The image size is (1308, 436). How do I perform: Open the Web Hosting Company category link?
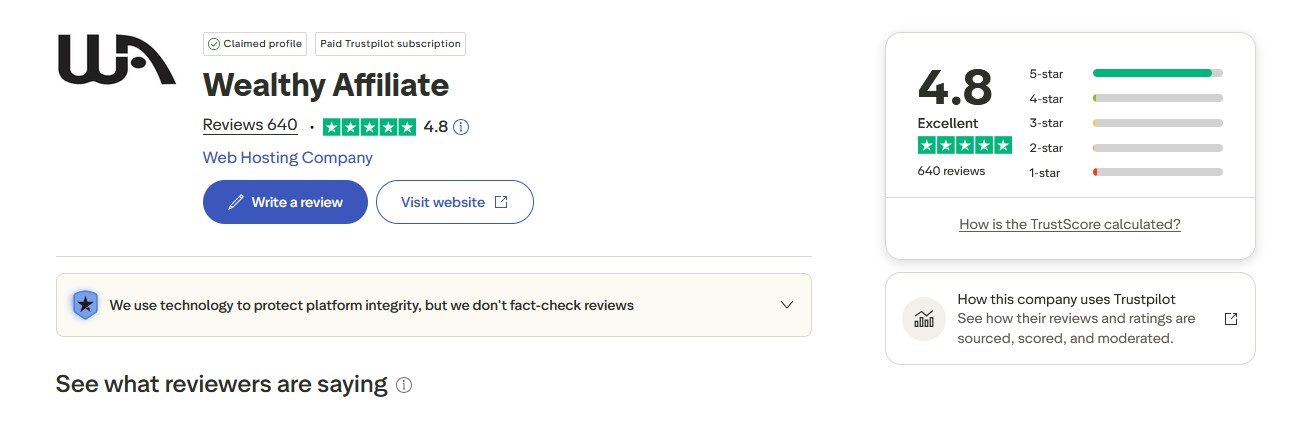287,158
